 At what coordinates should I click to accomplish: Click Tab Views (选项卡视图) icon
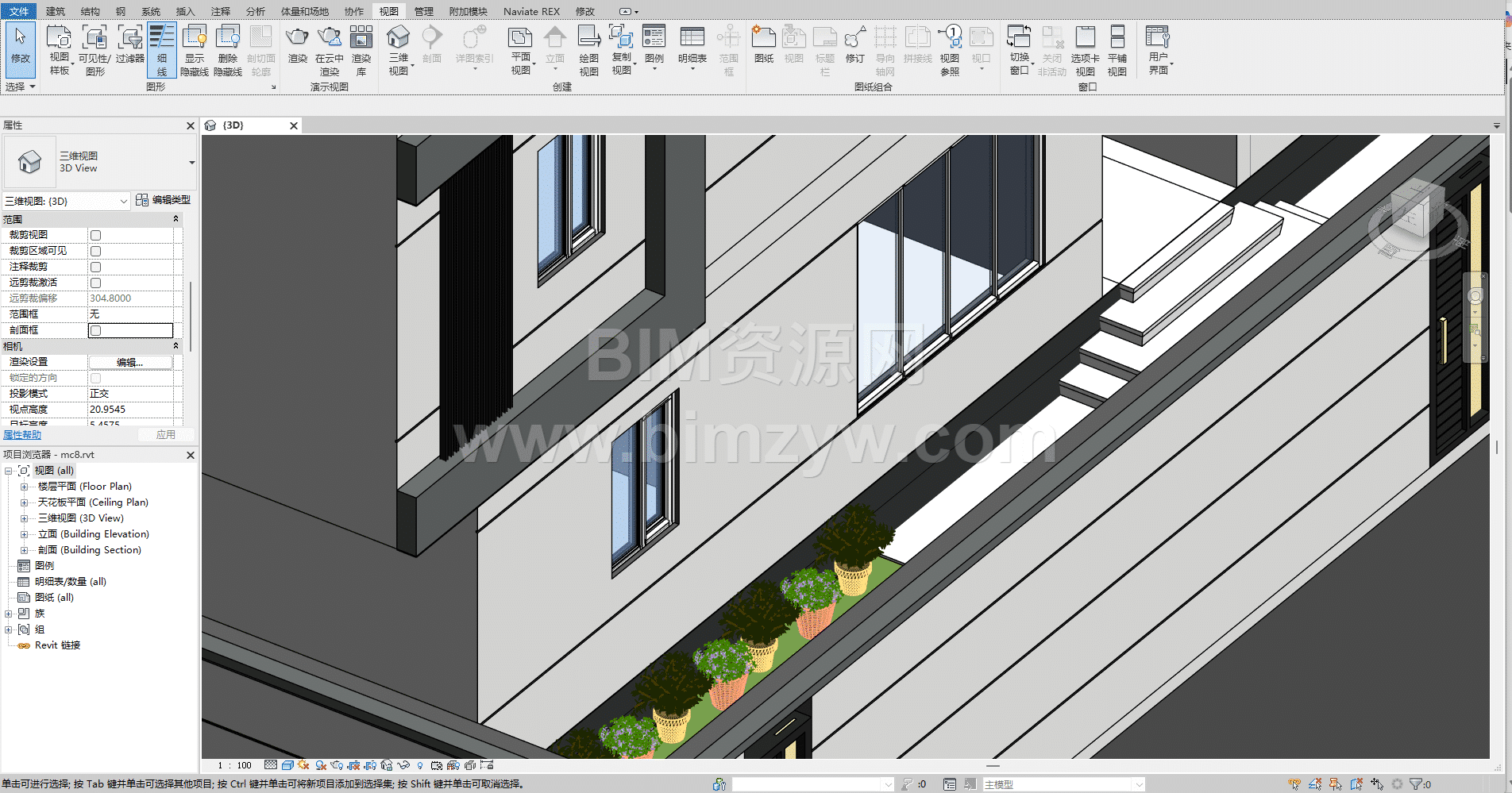(1085, 49)
